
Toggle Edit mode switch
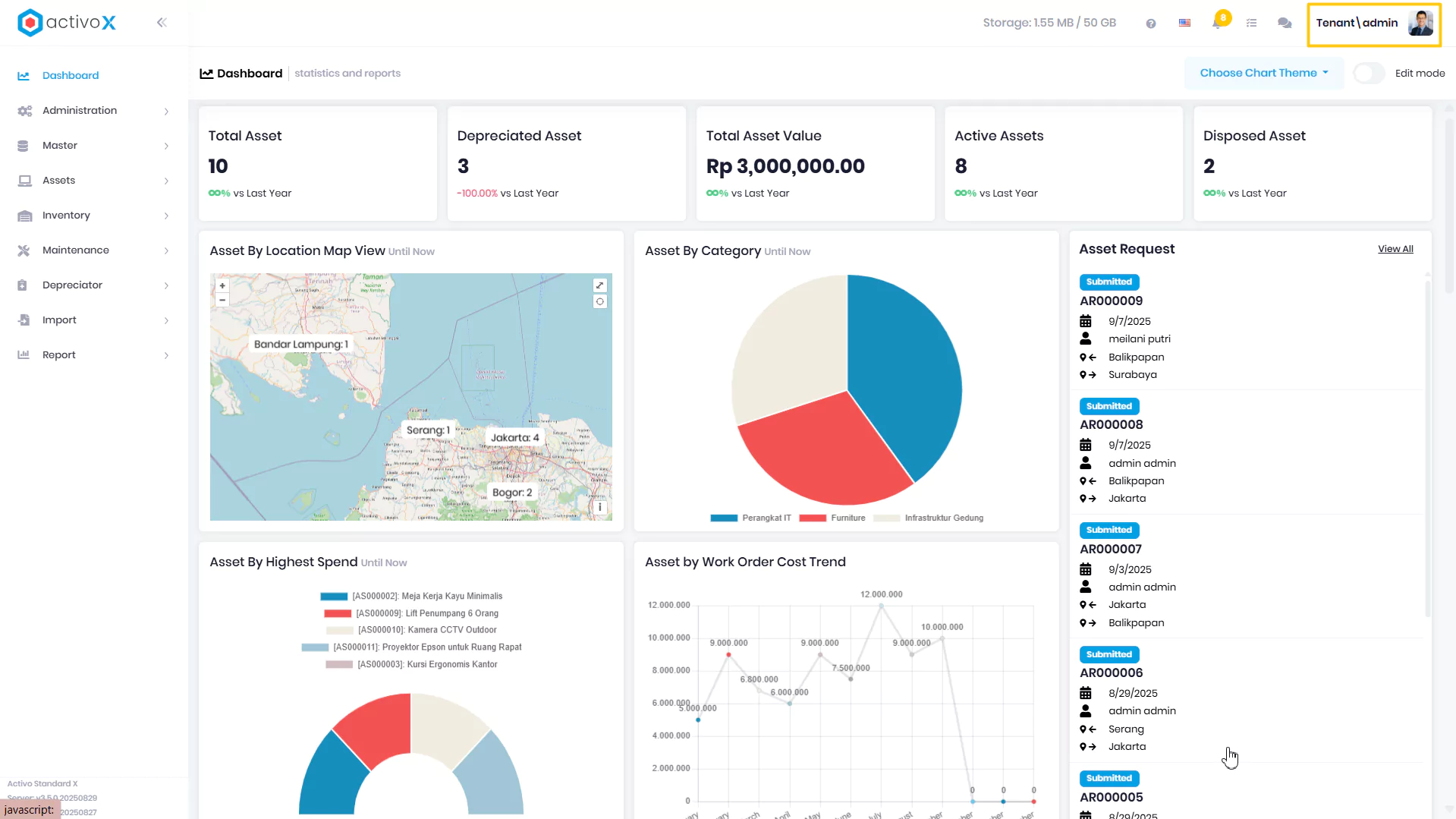click(1369, 74)
